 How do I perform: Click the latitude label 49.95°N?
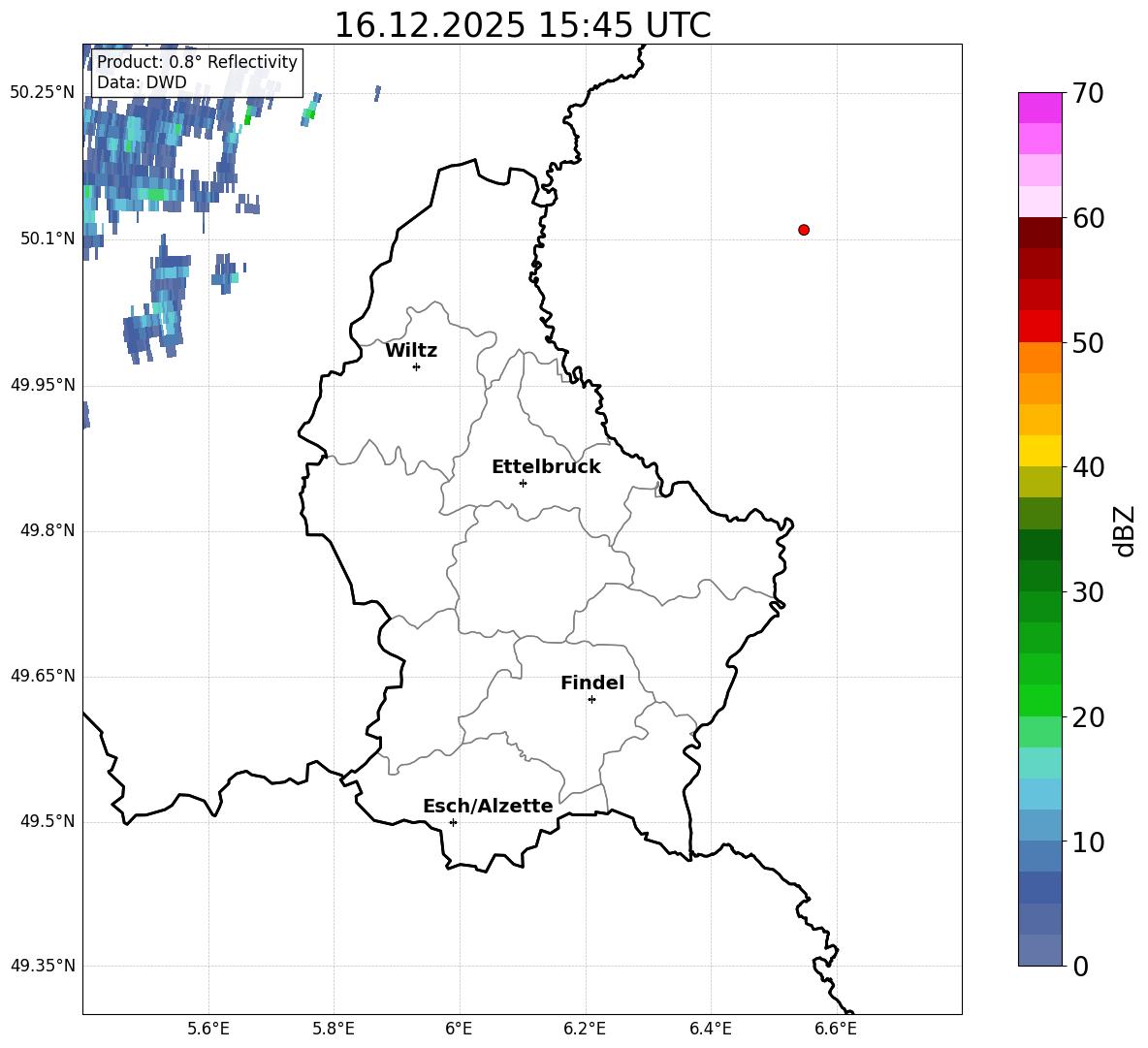[43, 385]
